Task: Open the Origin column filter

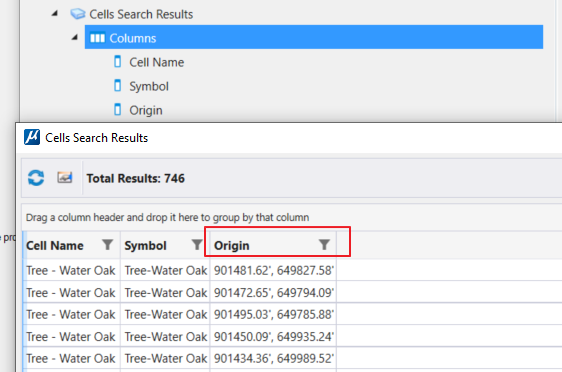Action: click(x=324, y=245)
